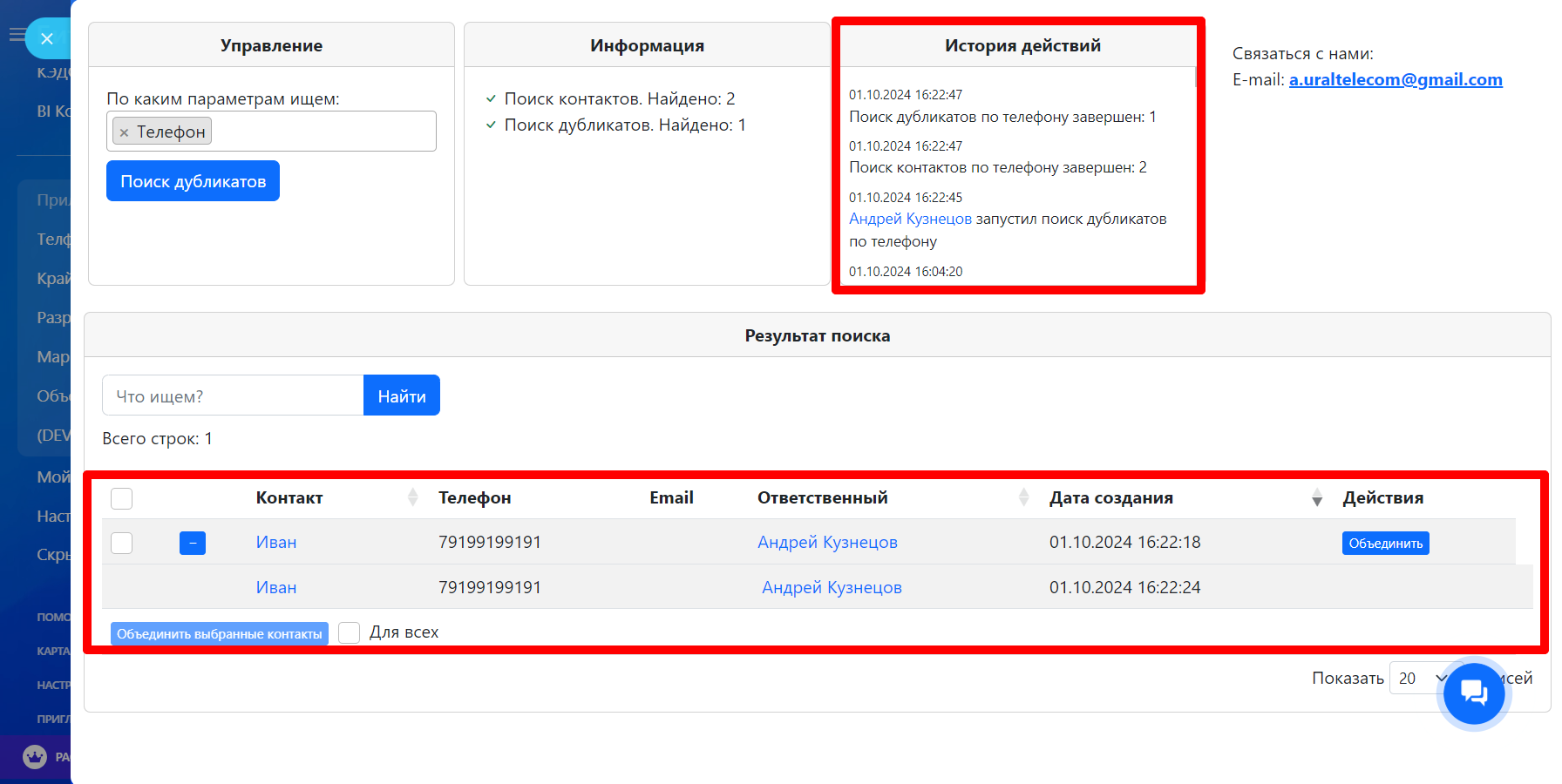
Task: Remove the Телефон parameter tag
Action: point(124,132)
